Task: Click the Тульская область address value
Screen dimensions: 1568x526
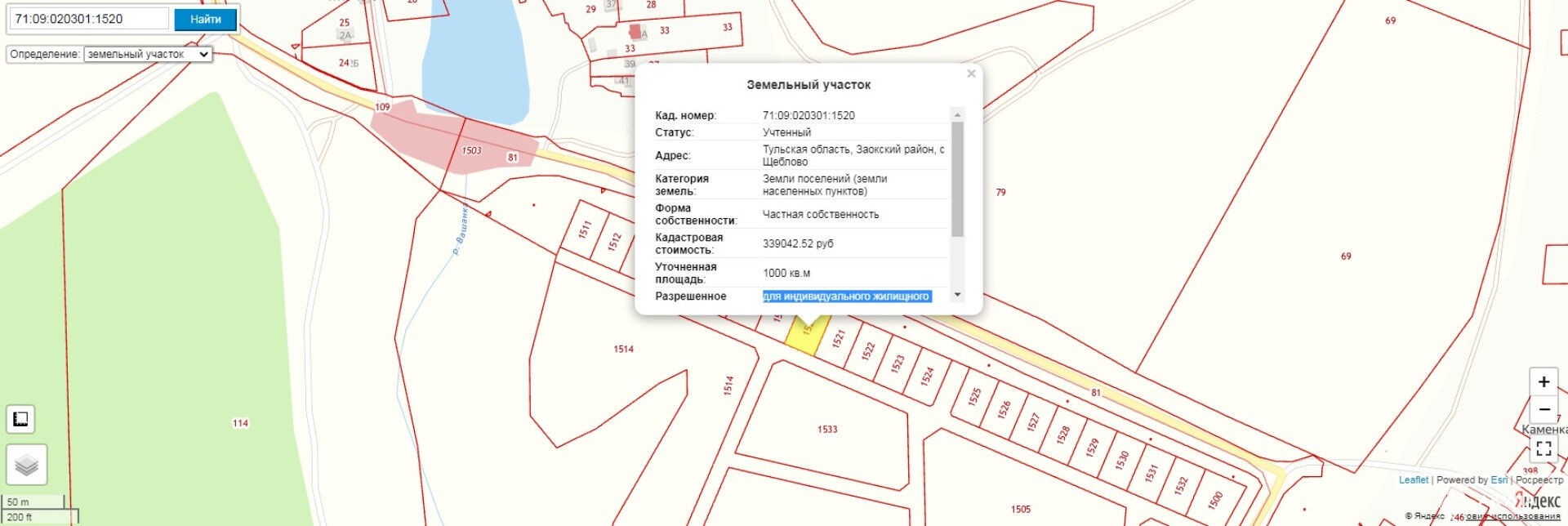Action: coord(853,155)
